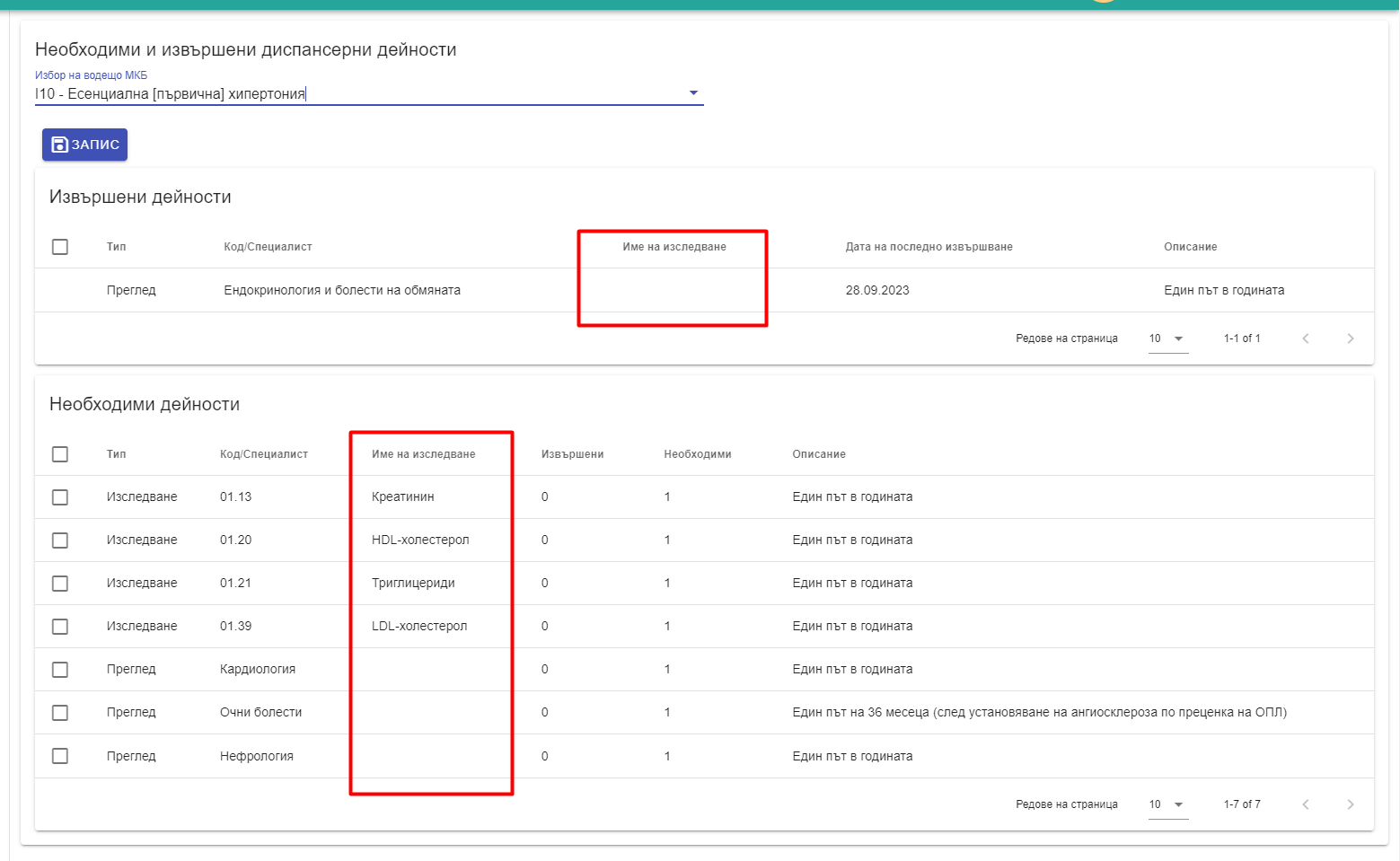Check the Кардиология row checkbox
This screenshot has height=861, width=1400.
[x=60, y=670]
